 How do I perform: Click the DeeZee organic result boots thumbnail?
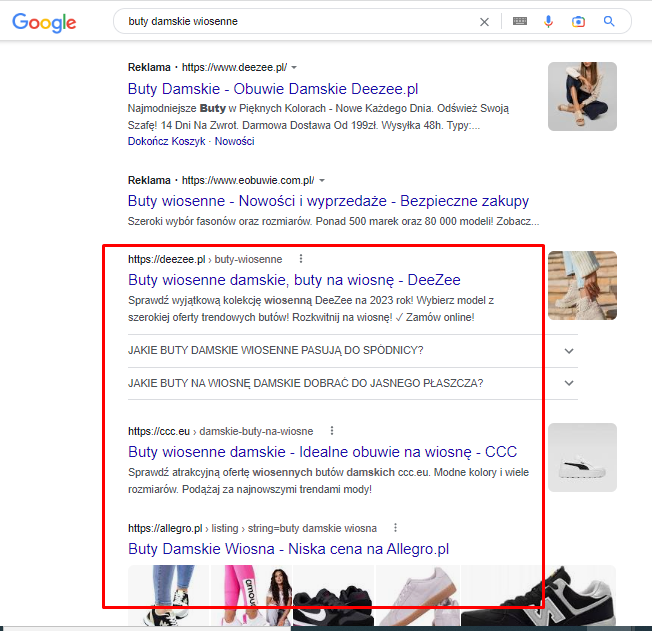pyautogui.click(x=582, y=285)
